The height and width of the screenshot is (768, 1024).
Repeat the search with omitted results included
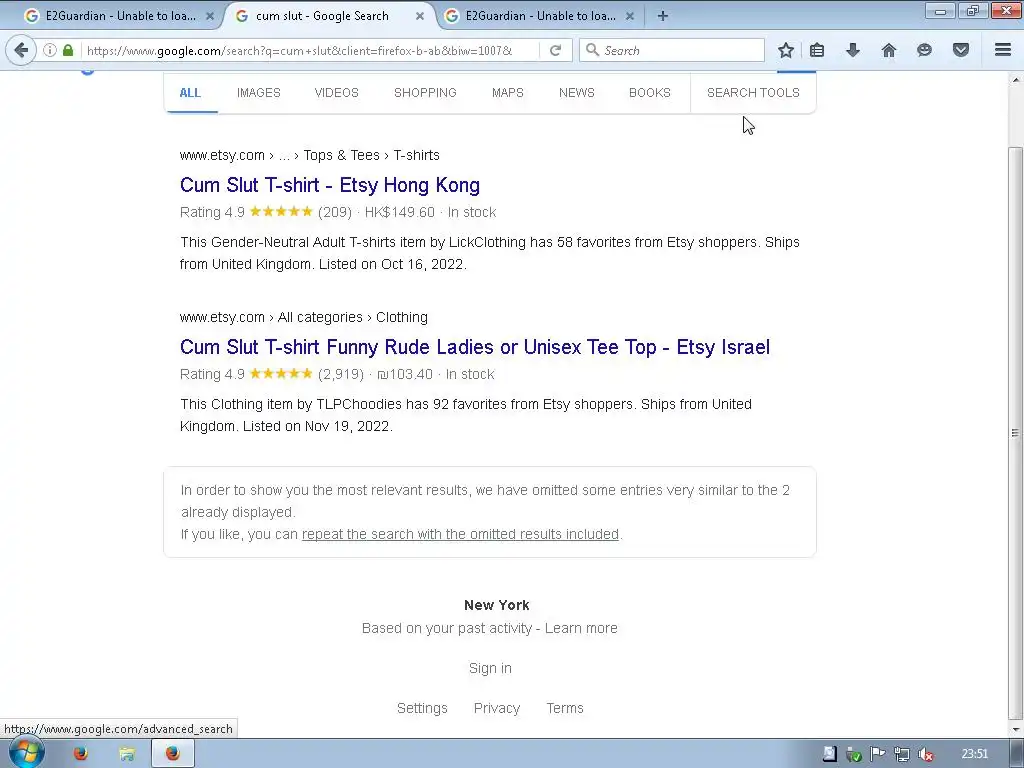(460, 534)
